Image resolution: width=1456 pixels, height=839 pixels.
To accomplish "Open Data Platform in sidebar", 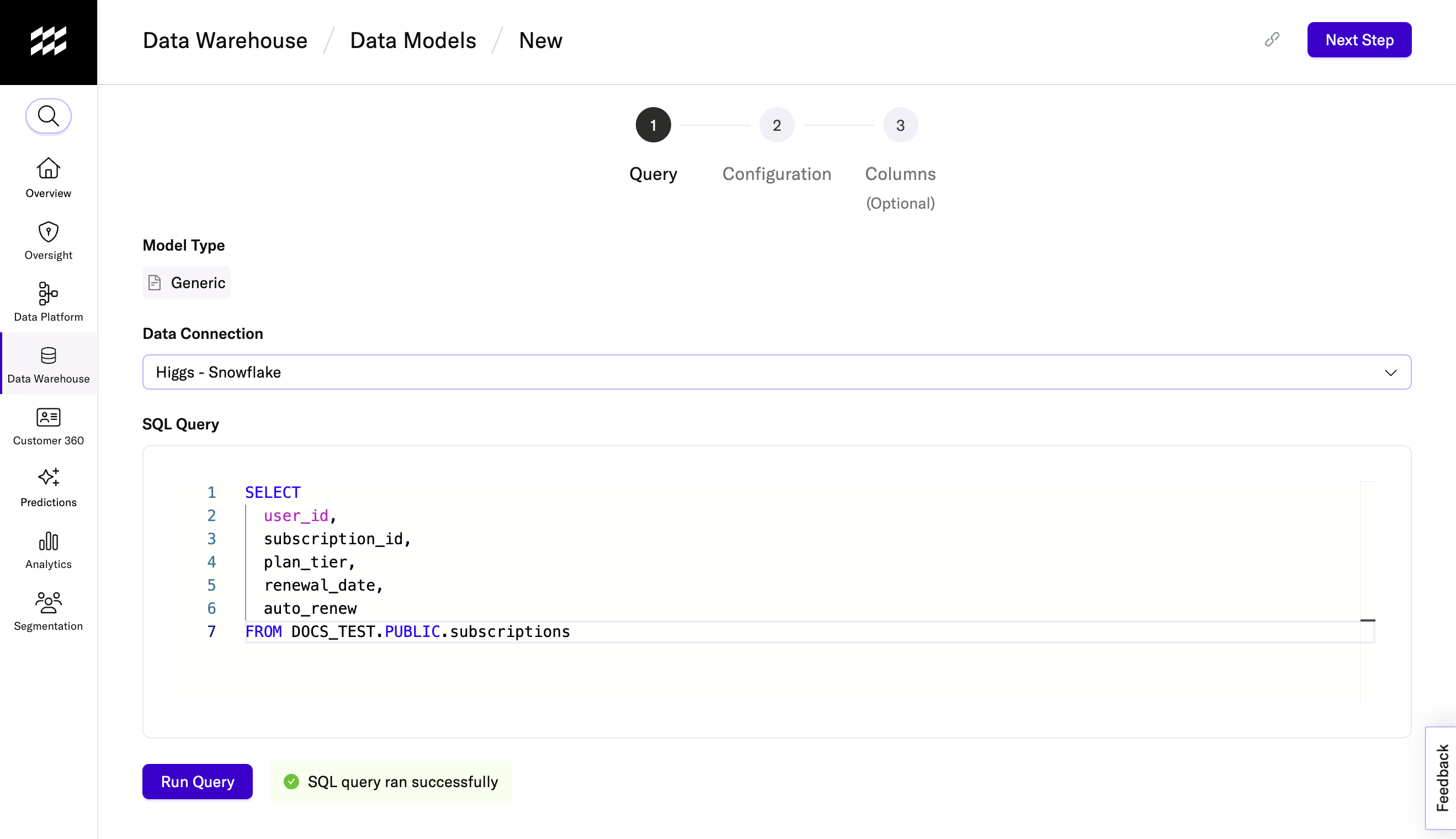I will tap(49, 293).
